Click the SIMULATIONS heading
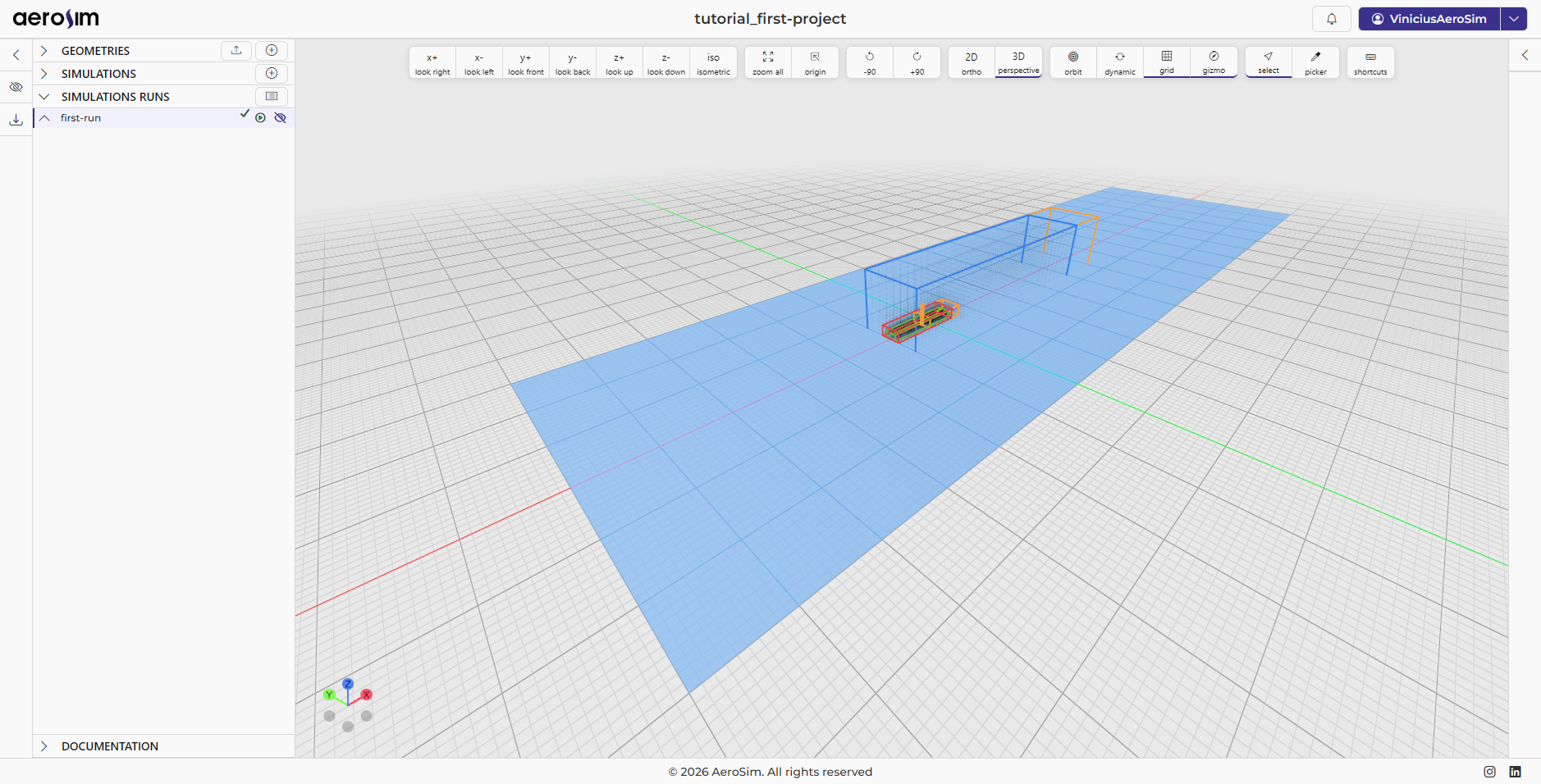1541x784 pixels. [98, 74]
